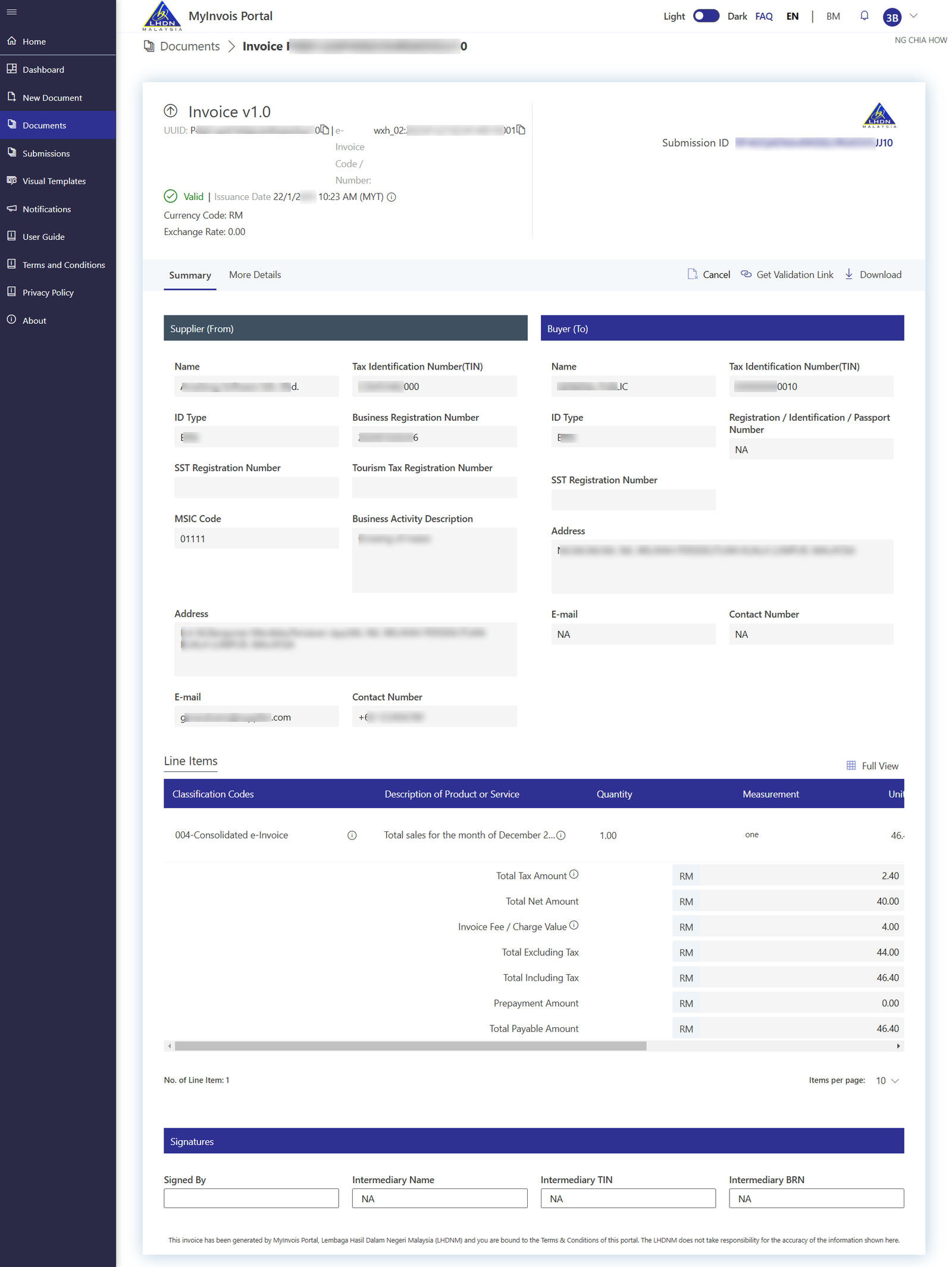Click the scrollbar right arrow
952x1267 pixels.
point(898,1046)
